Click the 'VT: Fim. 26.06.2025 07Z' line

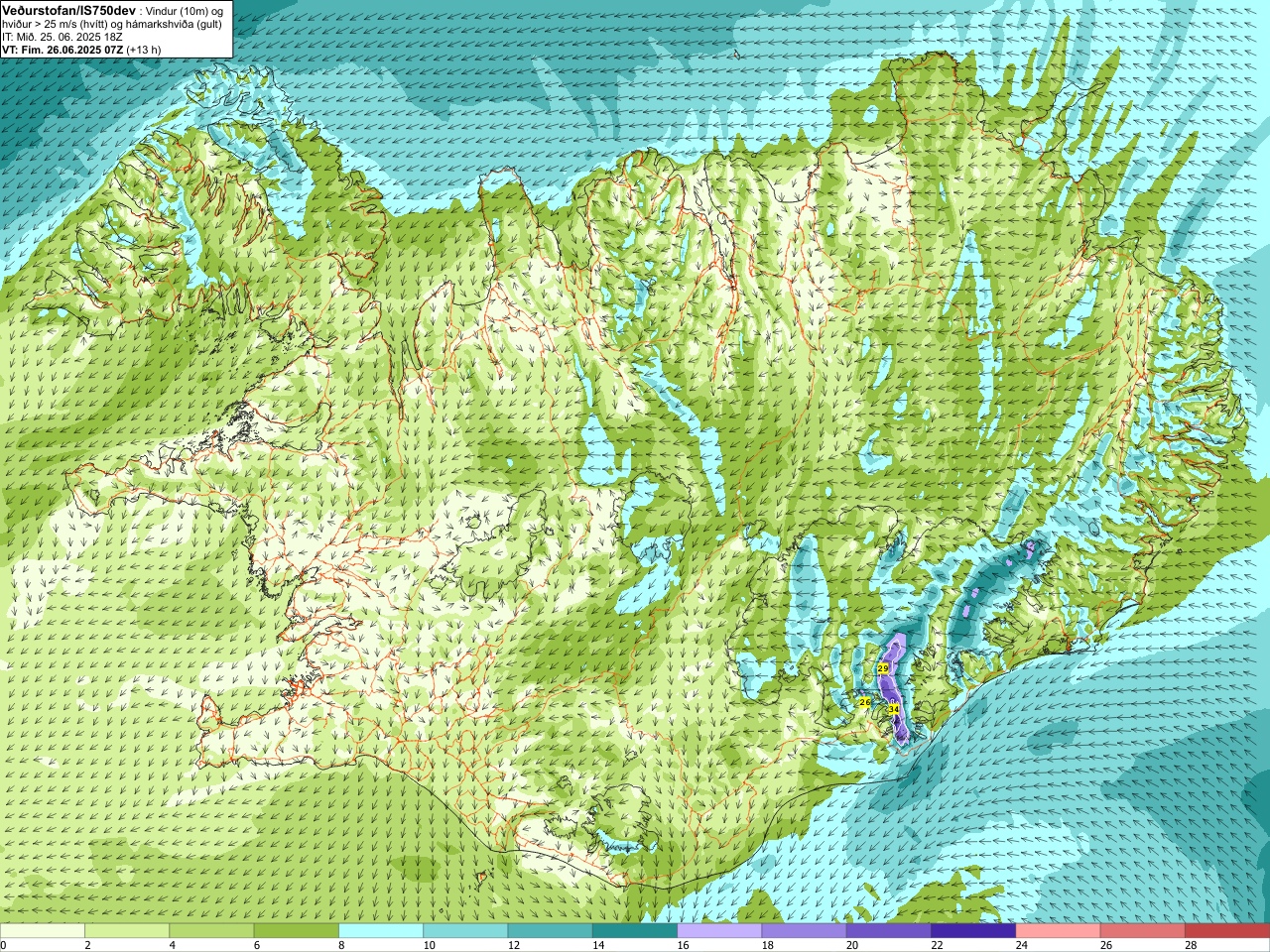coord(63,50)
